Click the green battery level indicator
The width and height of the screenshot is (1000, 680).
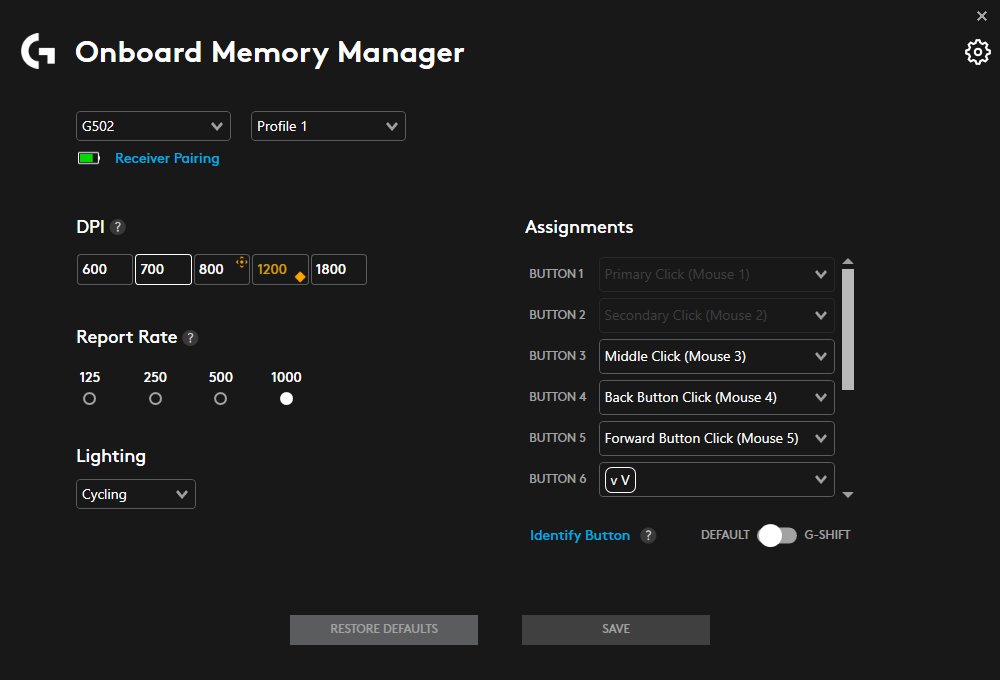[x=88, y=158]
